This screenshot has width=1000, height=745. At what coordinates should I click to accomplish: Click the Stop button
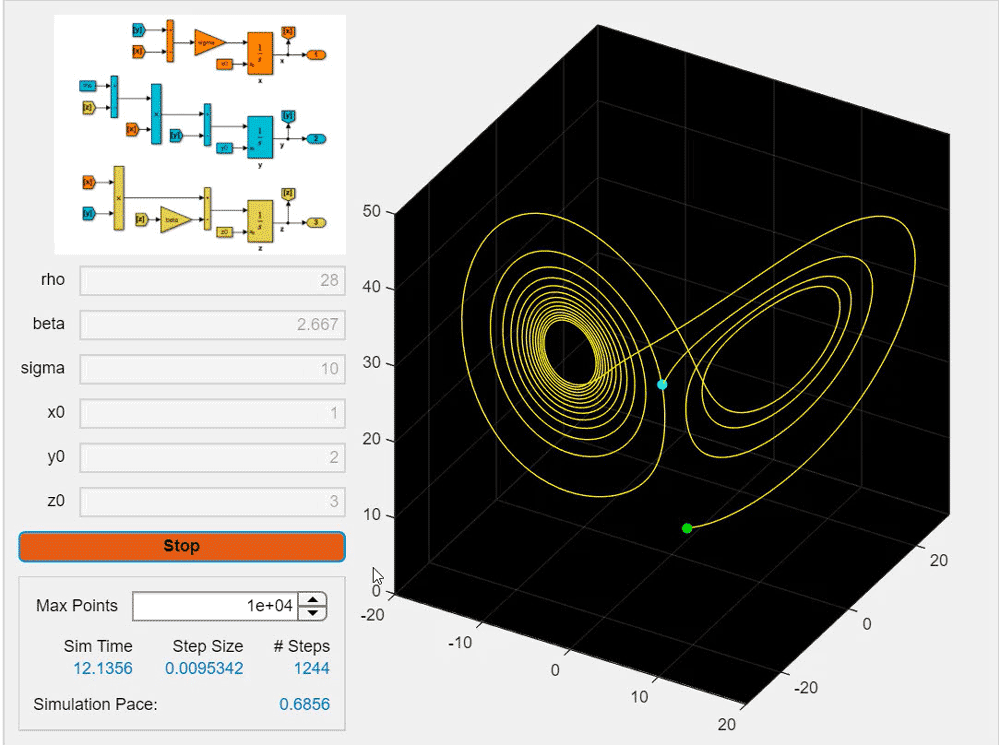182,546
